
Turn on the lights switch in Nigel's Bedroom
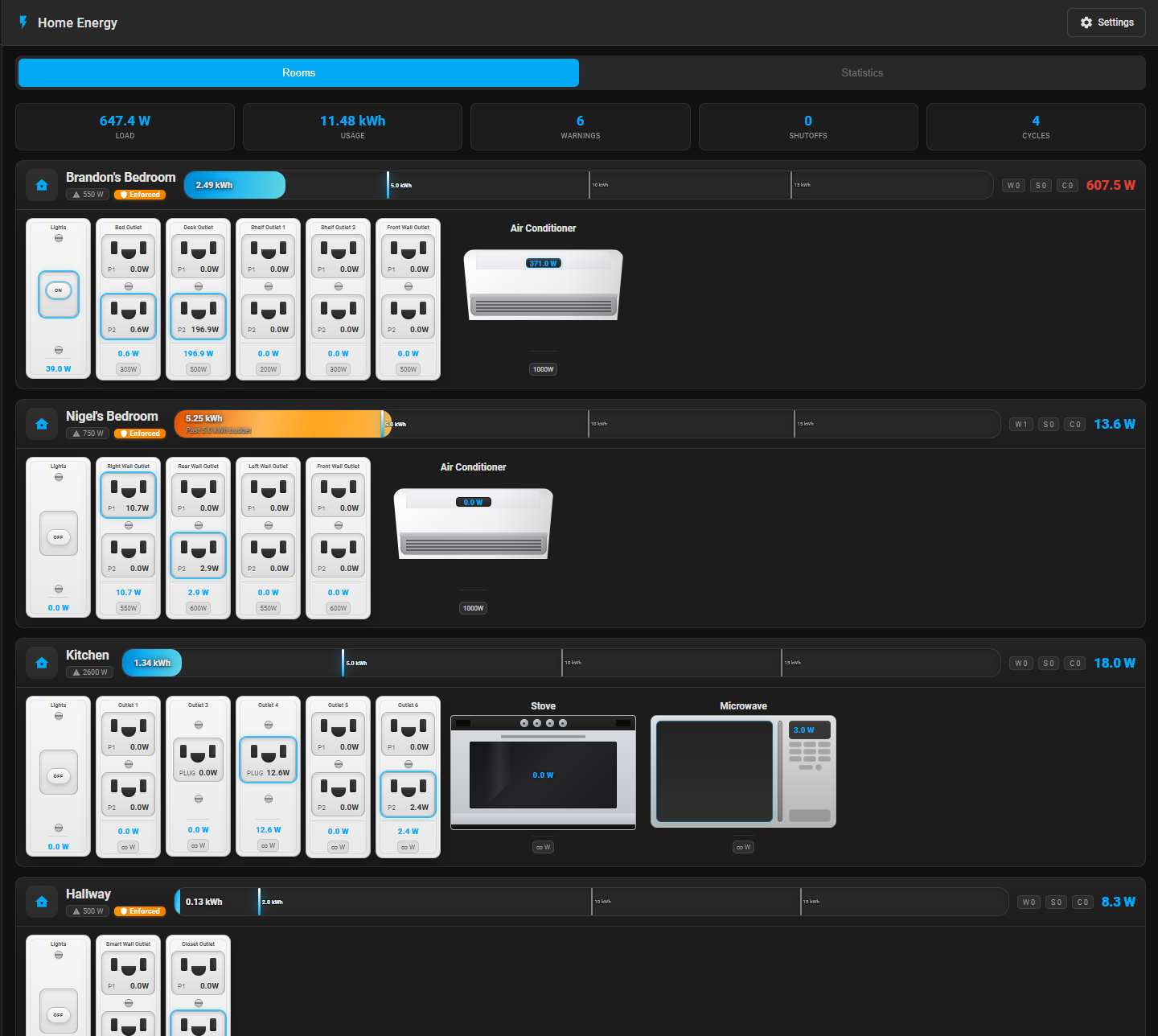(59, 533)
